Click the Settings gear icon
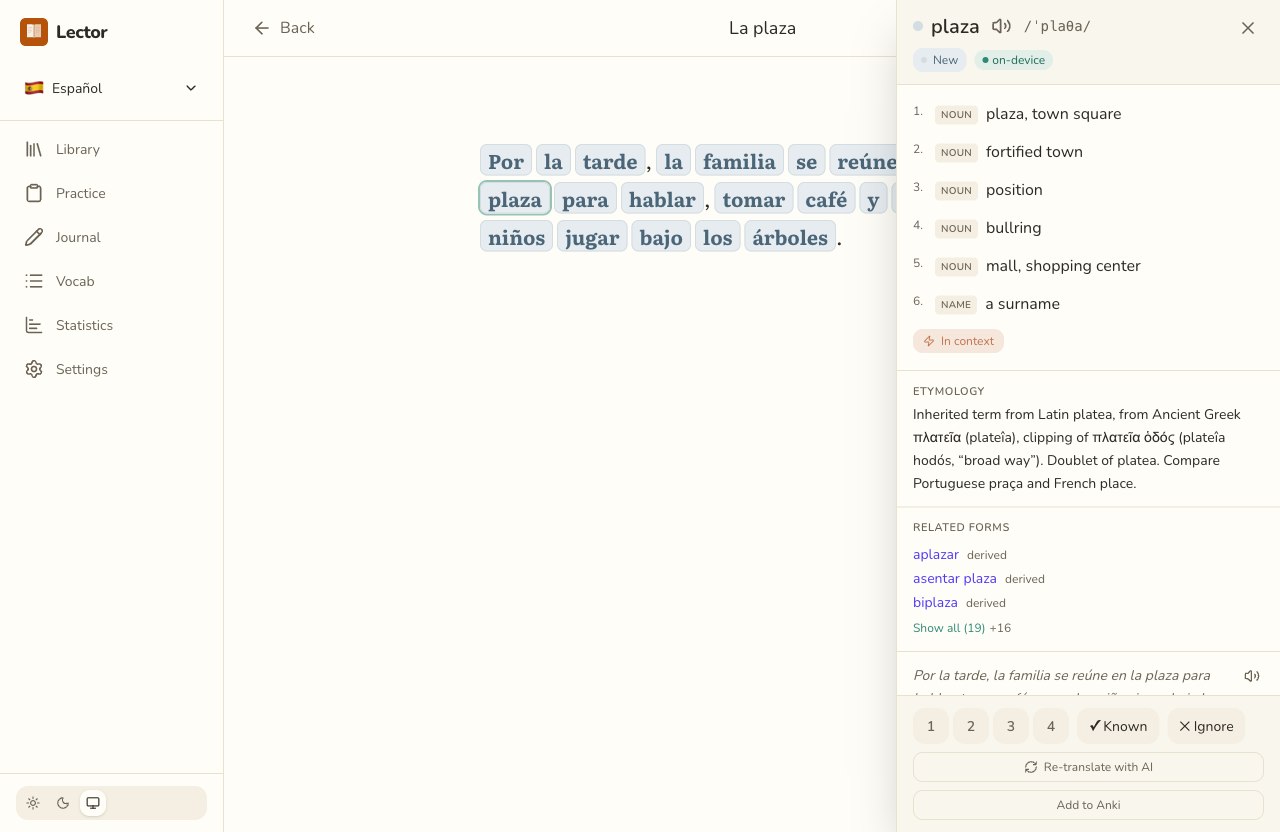This screenshot has width=1280, height=832. click(x=34, y=369)
